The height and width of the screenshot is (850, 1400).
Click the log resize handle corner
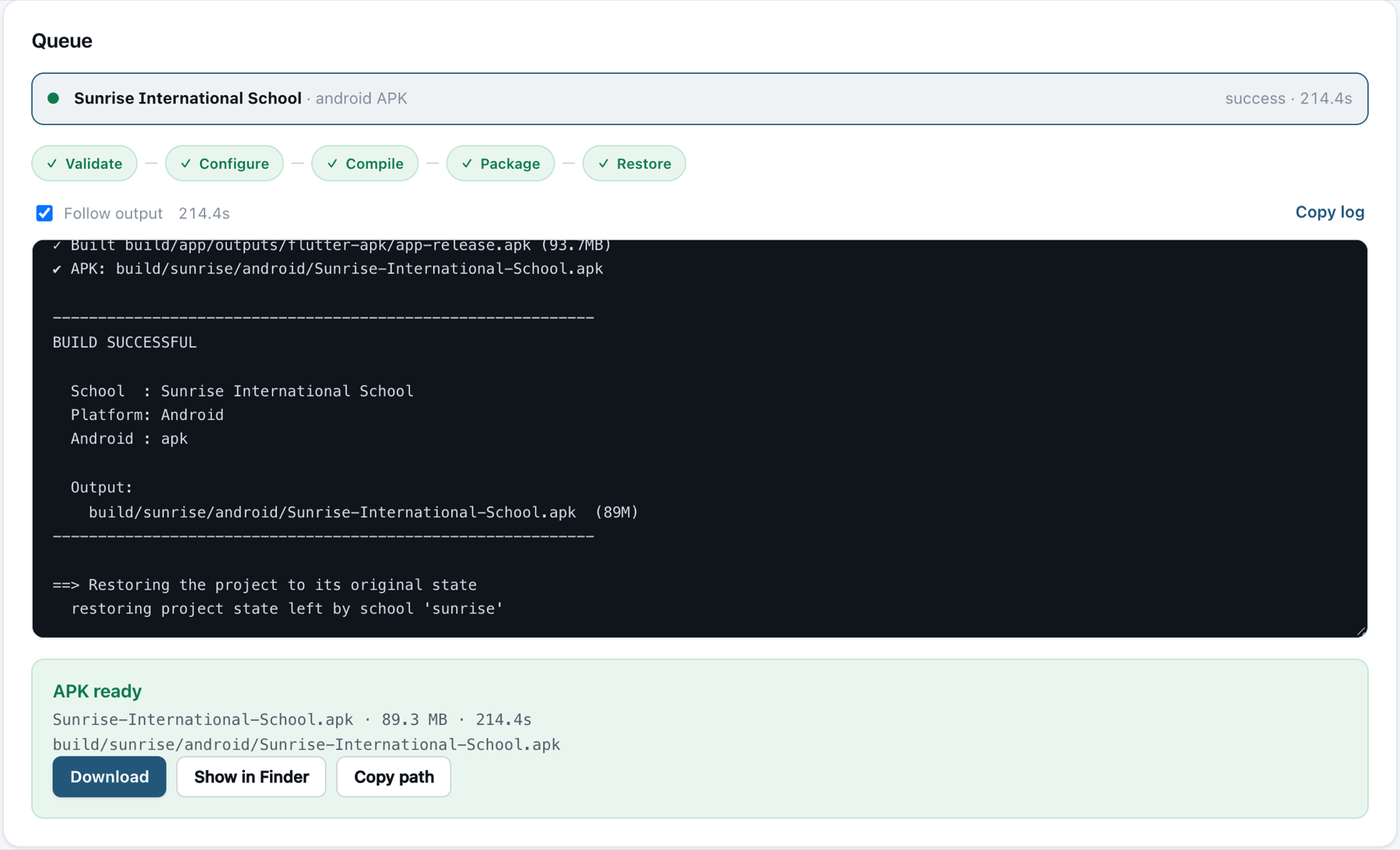click(x=1360, y=631)
